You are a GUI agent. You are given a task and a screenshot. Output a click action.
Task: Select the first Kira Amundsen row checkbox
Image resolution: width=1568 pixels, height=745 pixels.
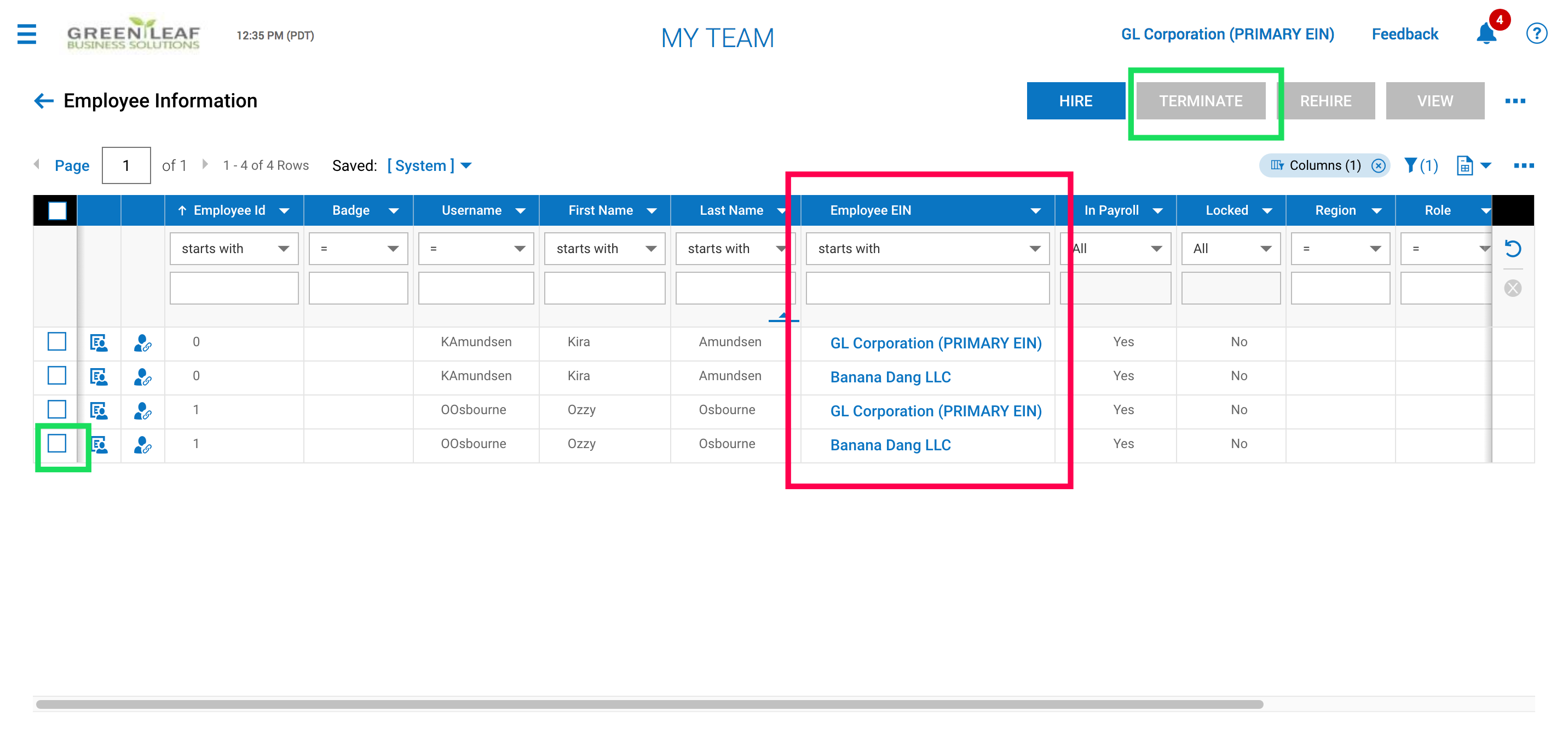56,342
